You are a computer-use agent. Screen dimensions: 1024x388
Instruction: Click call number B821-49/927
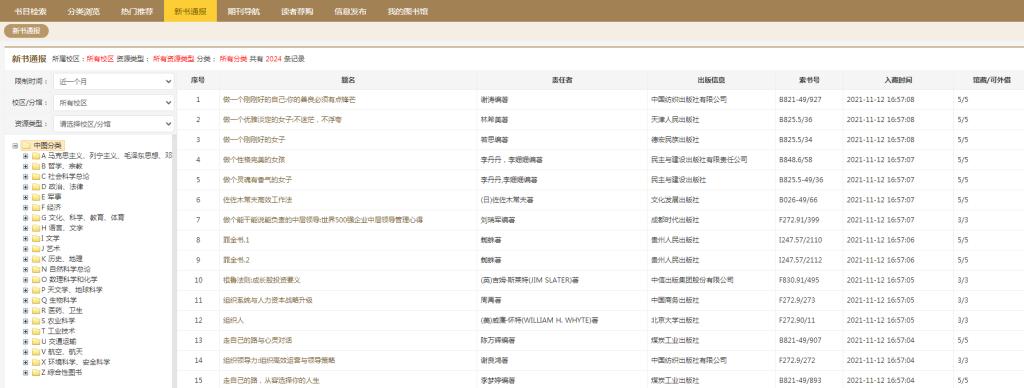click(x=800, y=100)
